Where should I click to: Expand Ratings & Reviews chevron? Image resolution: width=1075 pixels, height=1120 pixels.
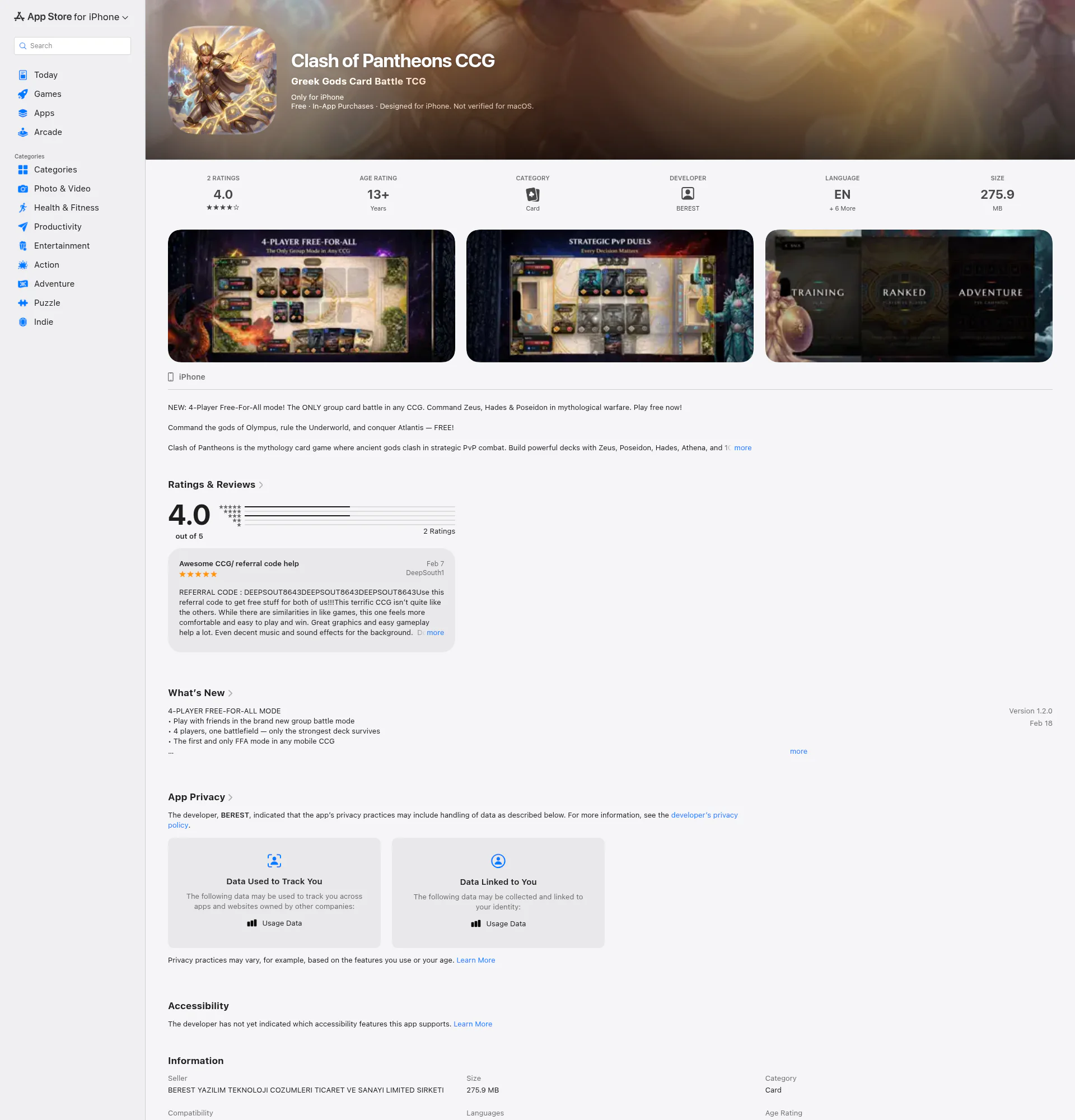pyautogui.click(x=261, y=485)
